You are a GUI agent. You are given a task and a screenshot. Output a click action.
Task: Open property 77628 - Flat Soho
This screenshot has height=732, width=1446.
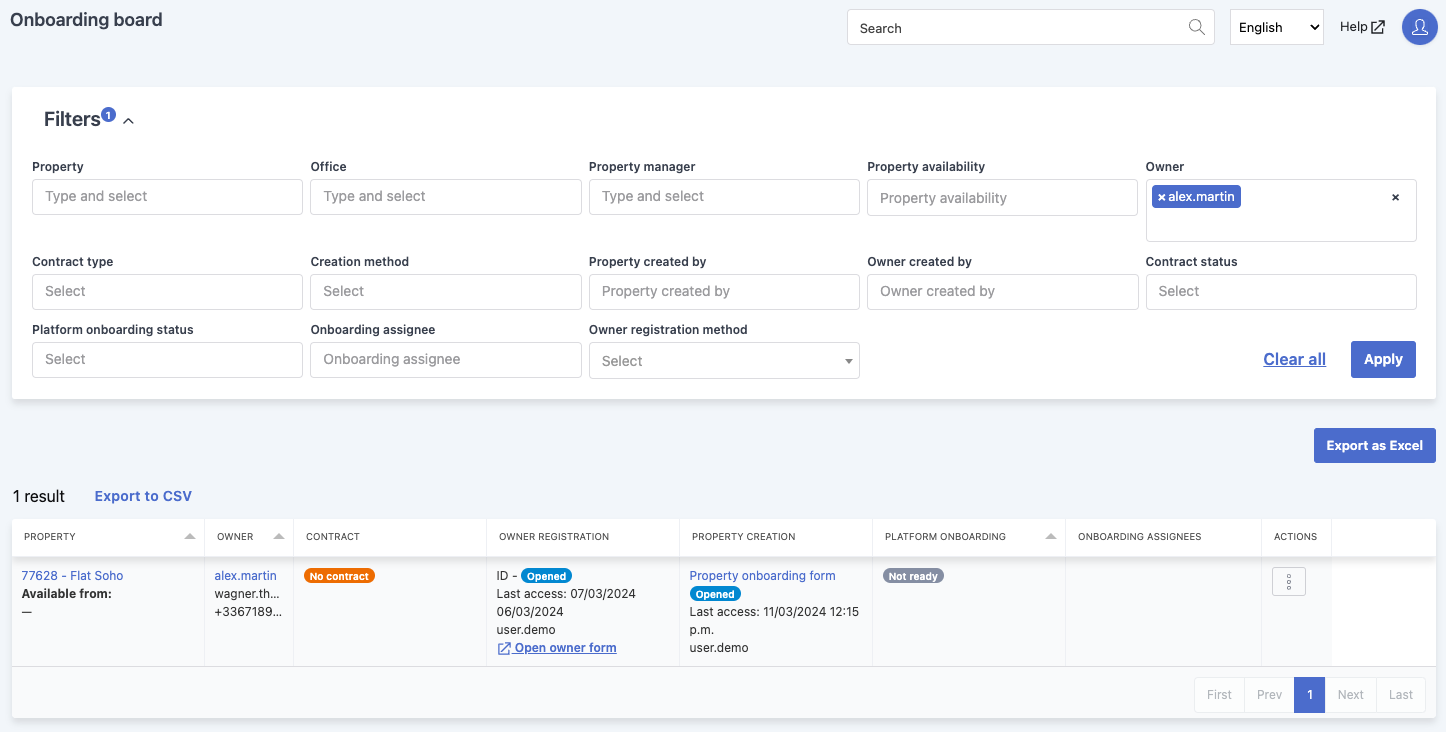tap(72, 575)
